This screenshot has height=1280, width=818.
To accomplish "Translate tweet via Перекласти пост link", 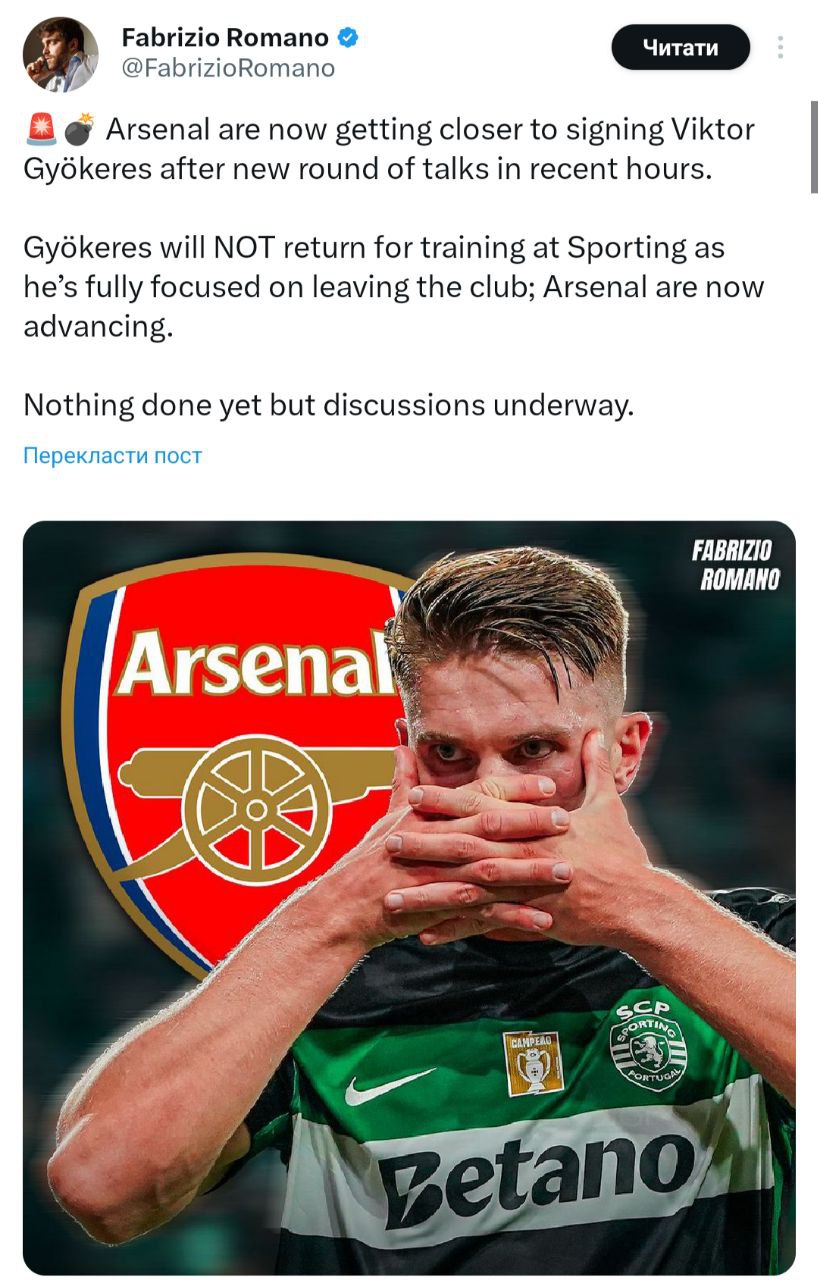I will click(112, 456).
